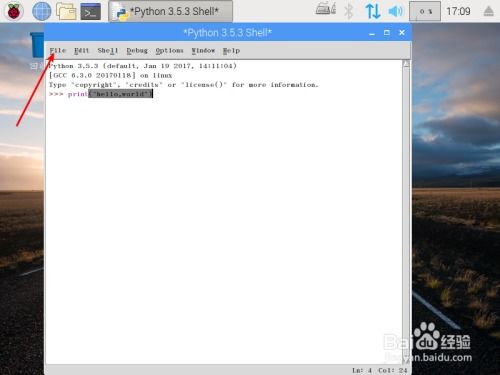Open the Help menu
The image size is (500, 375).
[x=231, y=51]
